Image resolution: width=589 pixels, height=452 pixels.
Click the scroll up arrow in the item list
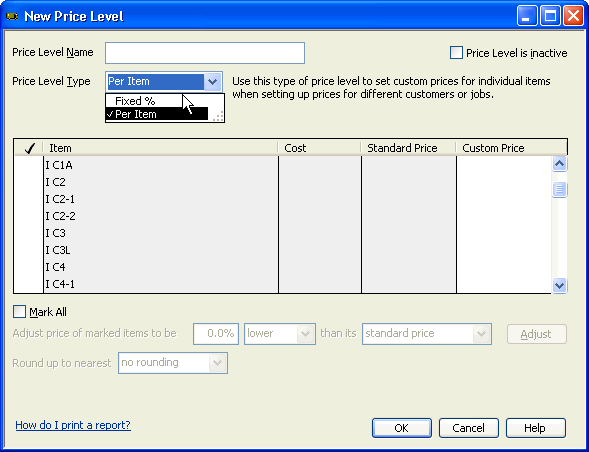559,164
